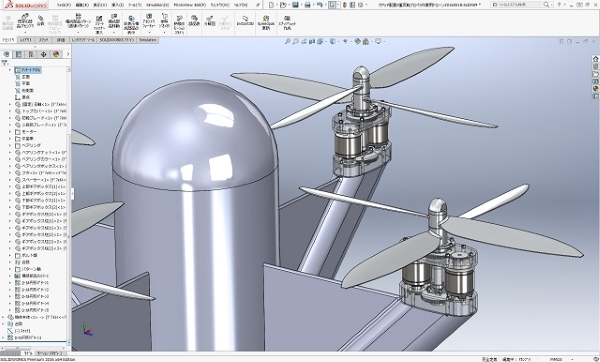
Task: Switch to the Simulation command tab
Action: (x=147, y=40)
